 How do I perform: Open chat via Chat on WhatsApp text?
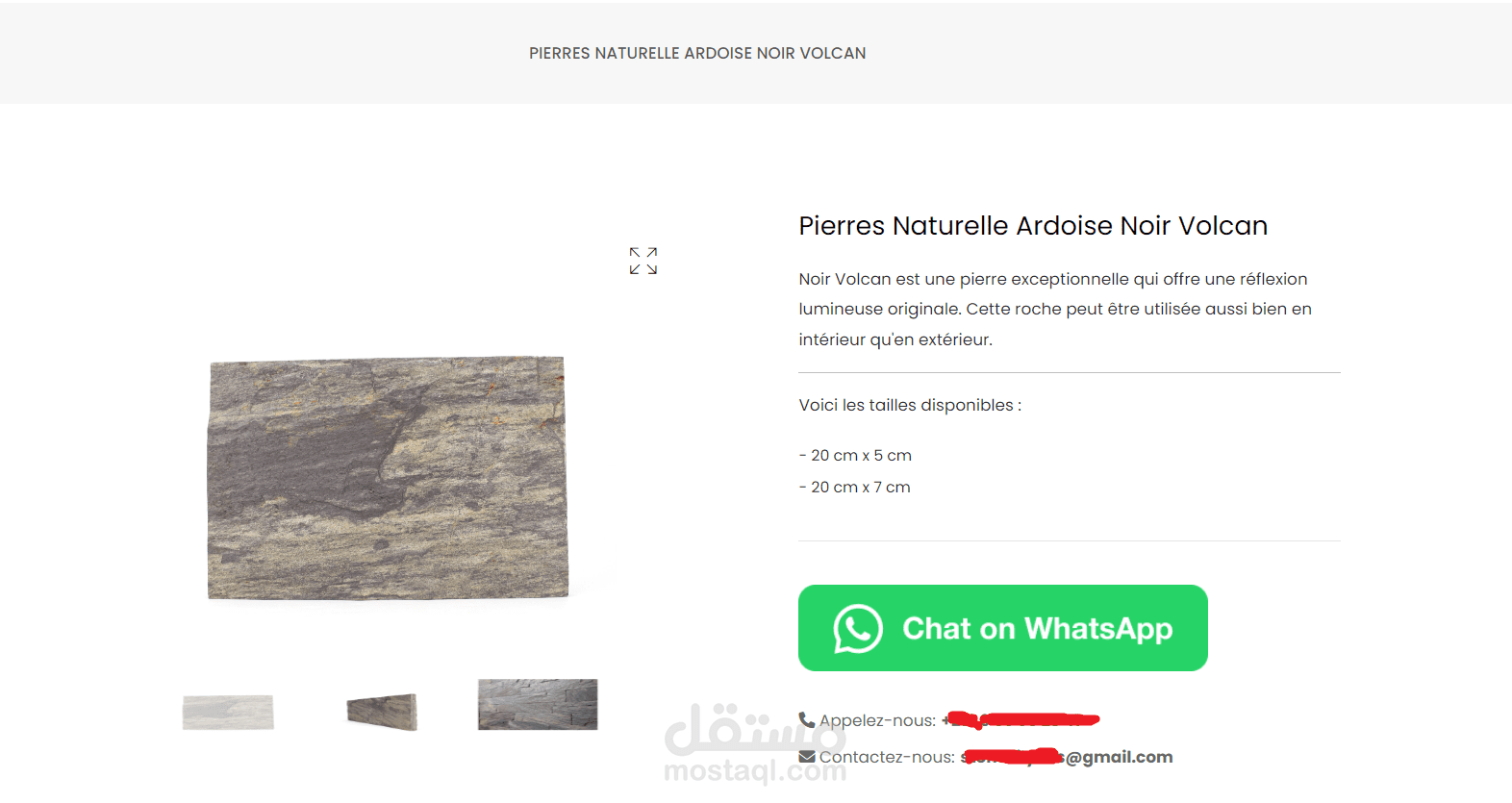[1037, 629]
